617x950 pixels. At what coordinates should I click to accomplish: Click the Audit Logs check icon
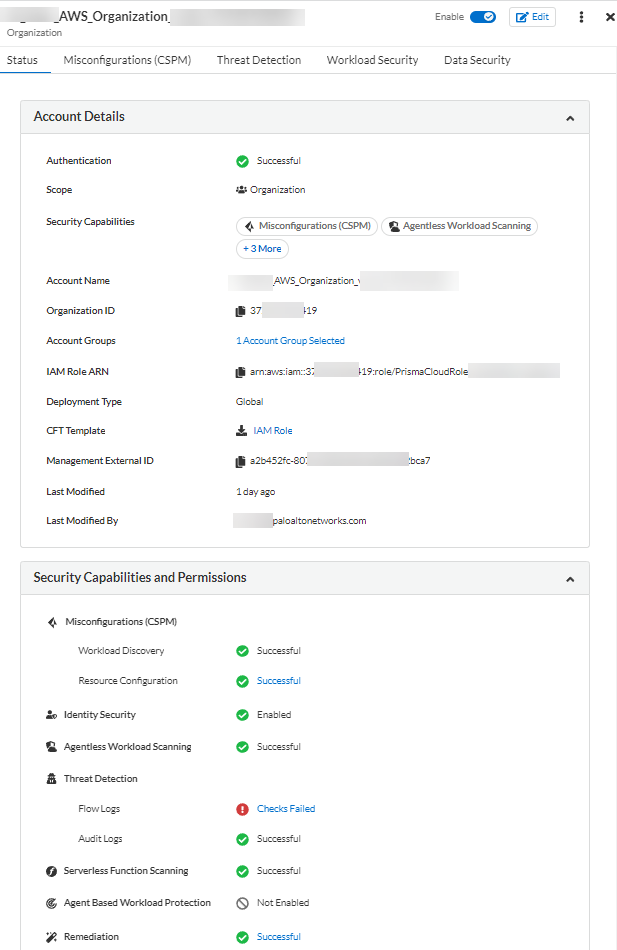coord(242,839)
